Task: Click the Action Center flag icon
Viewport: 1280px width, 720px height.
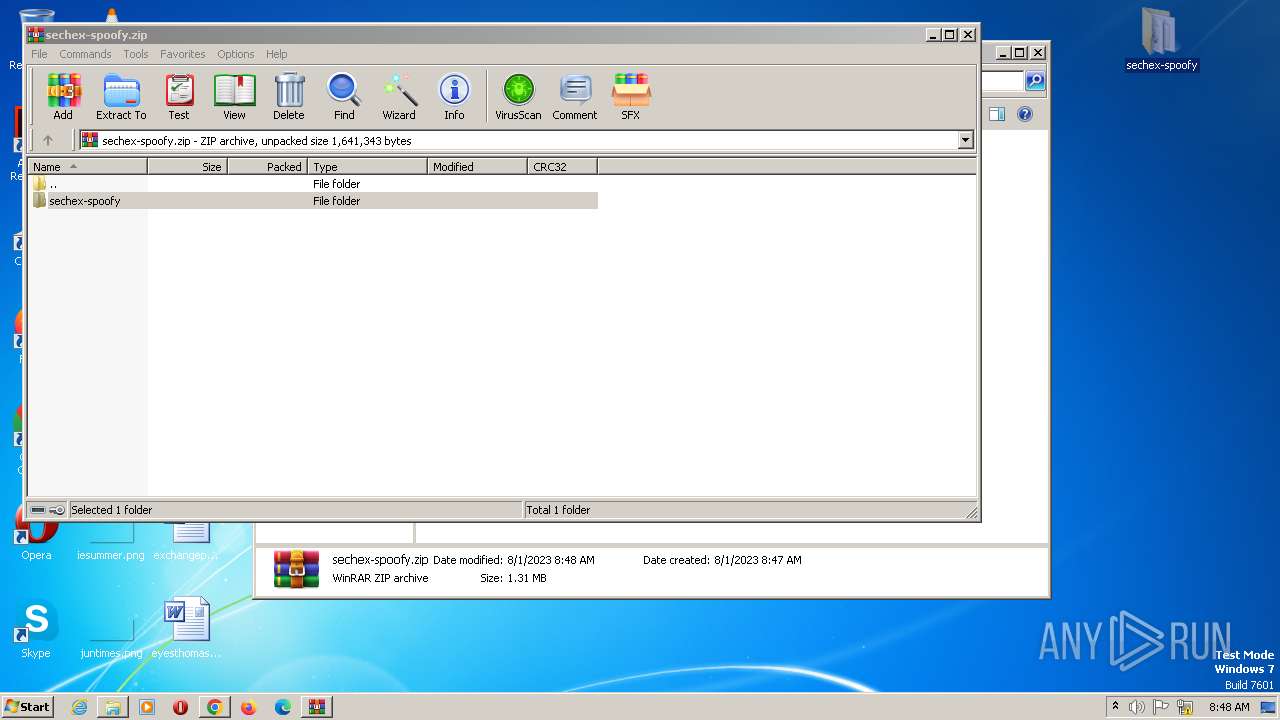Action: point(1161,707)
